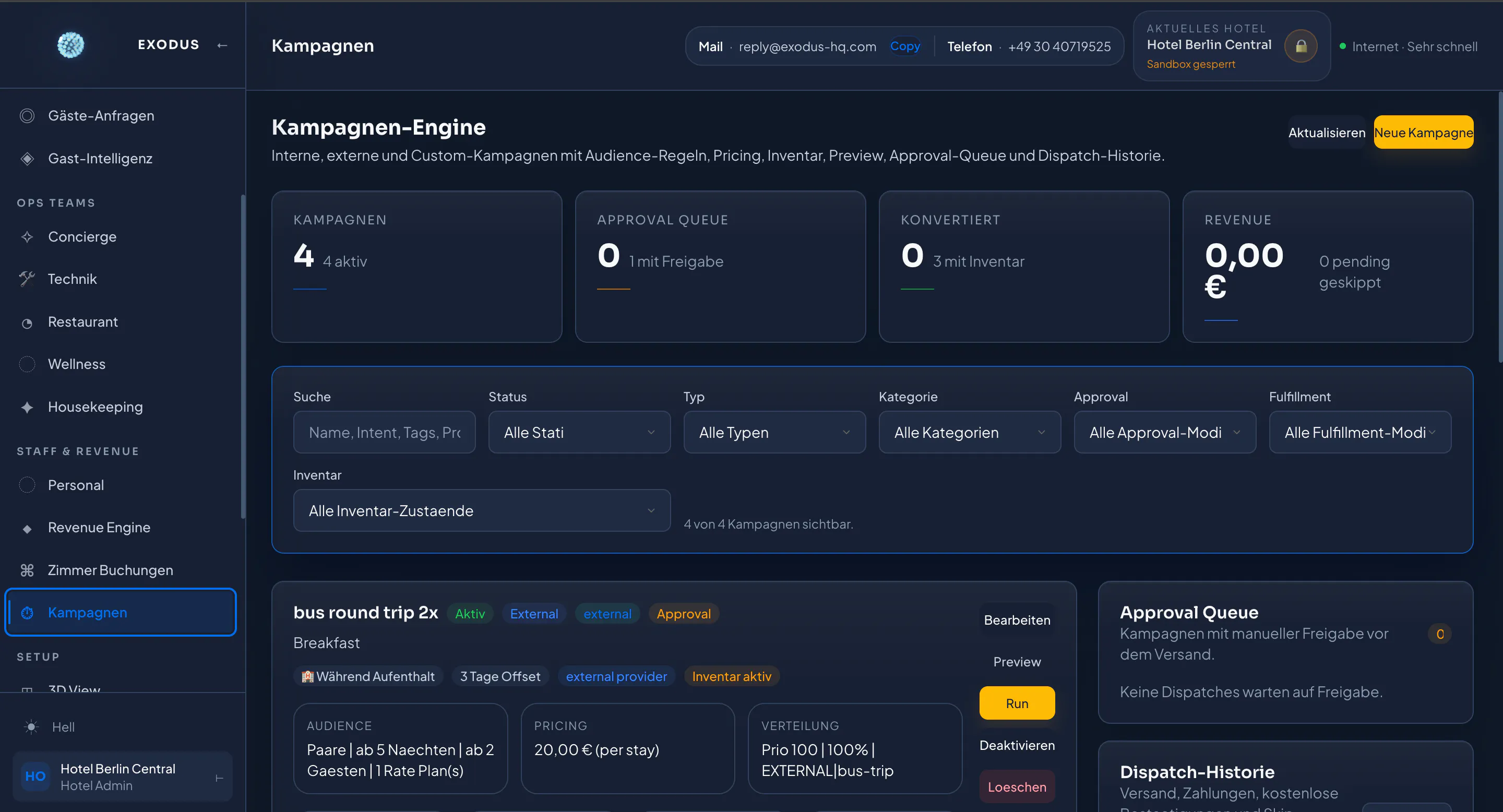Click the building emoji in Während Aufenthalt tag

[x=307, y=677]
